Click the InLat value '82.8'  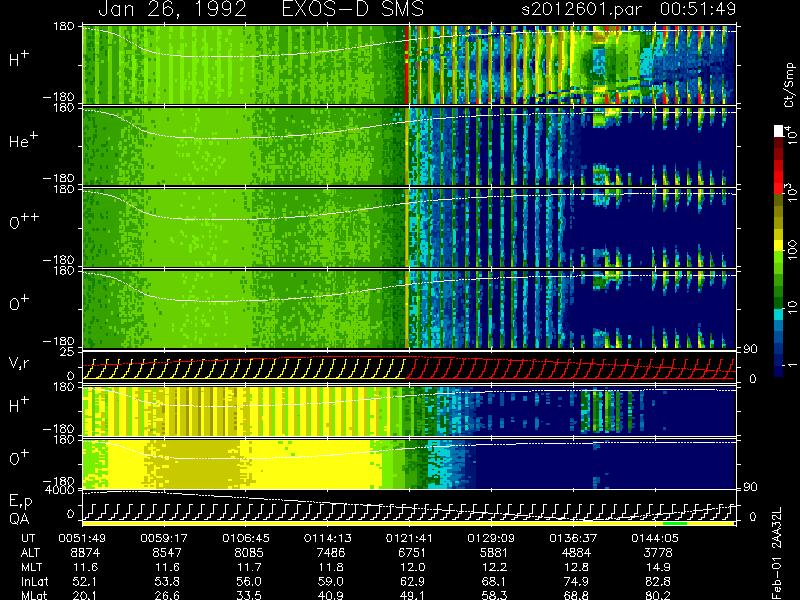click(659, 582)
